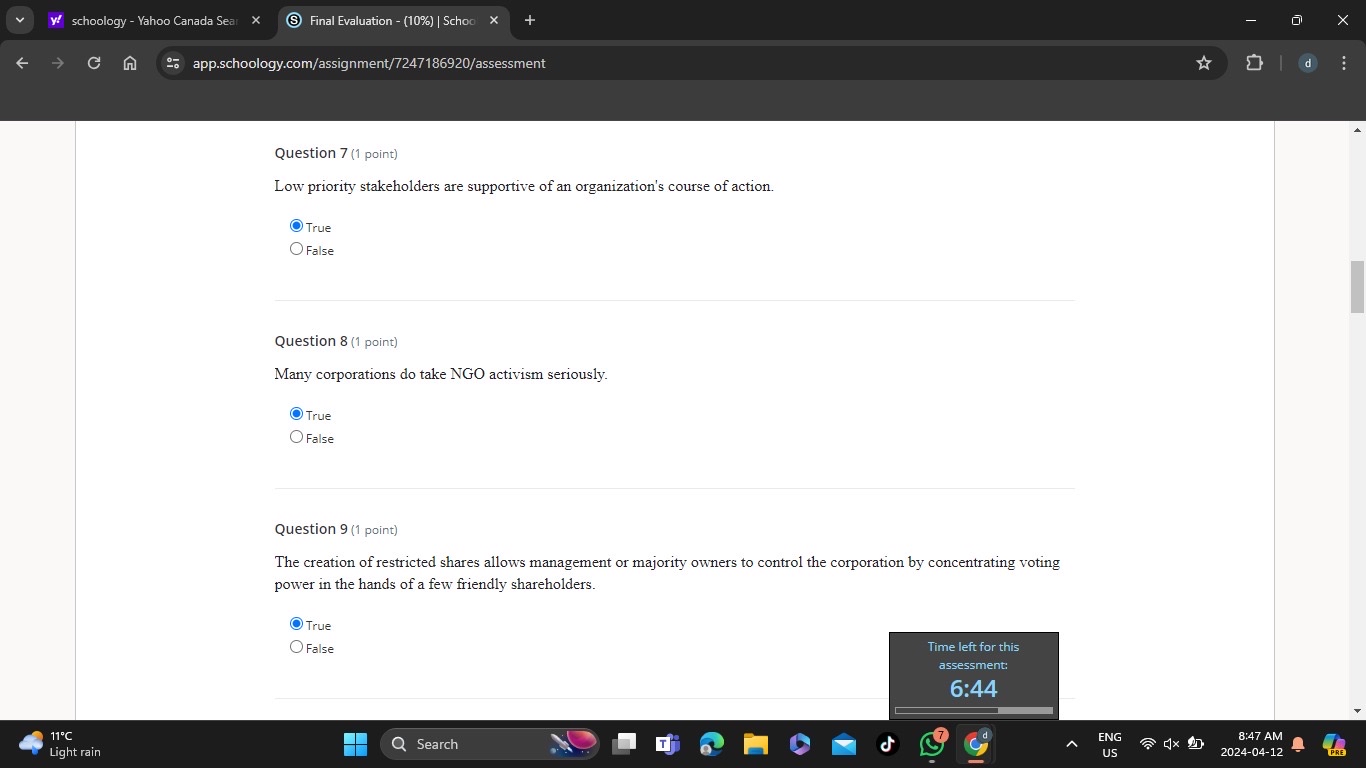Select False for Question 8

296,437
